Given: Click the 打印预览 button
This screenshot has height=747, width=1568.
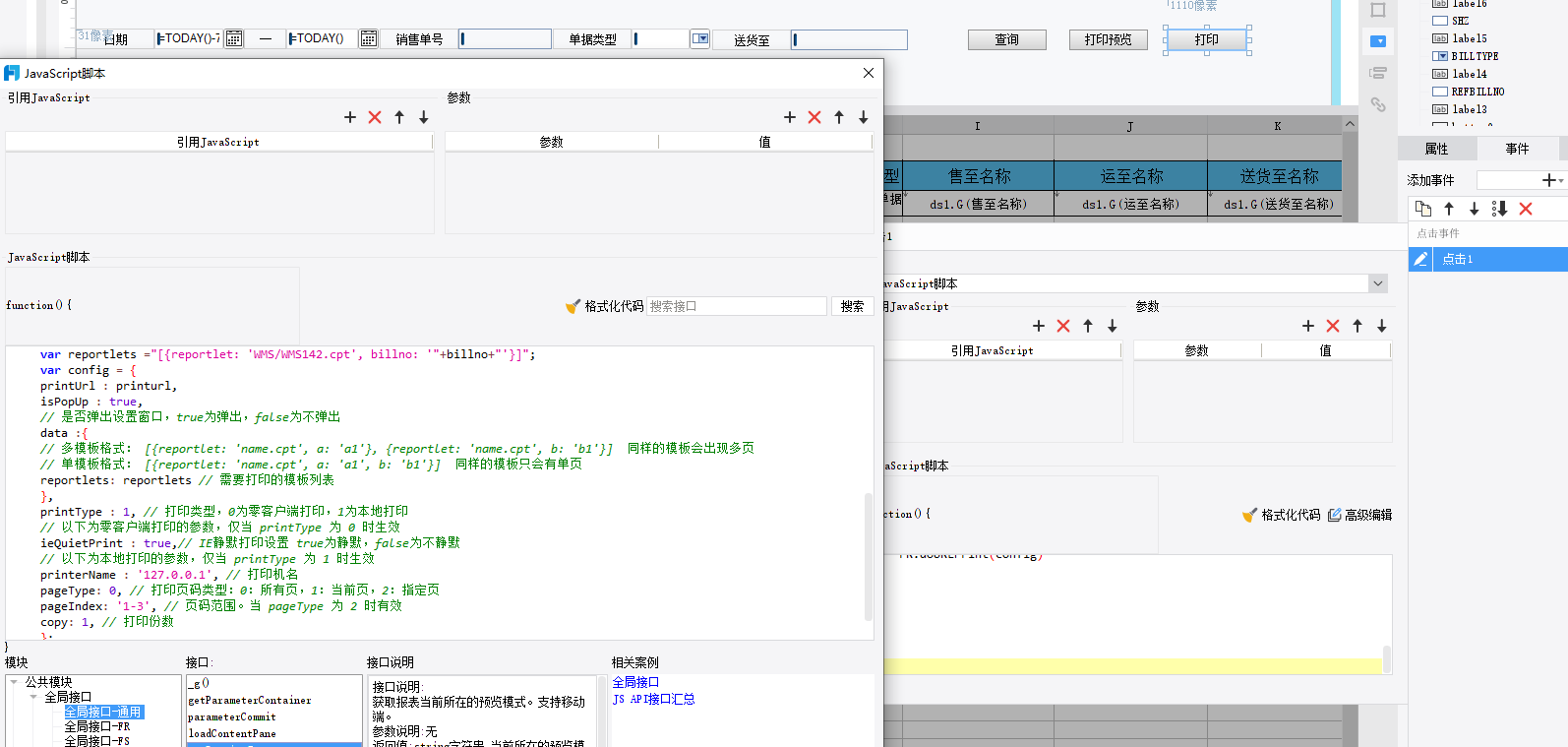Looking at the screenshot, I should click(x=1108, y=39).
